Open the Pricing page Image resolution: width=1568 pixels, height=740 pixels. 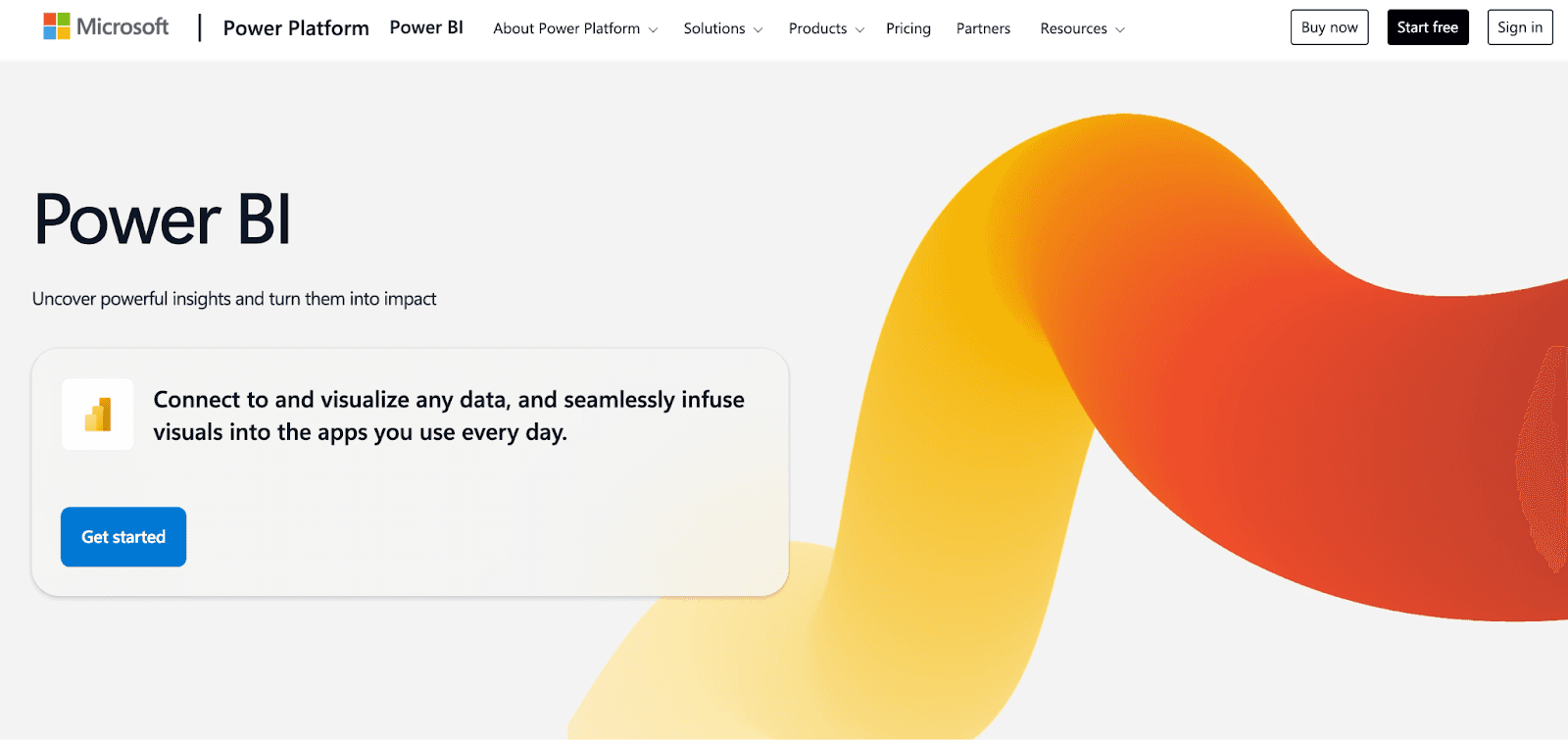908,28
